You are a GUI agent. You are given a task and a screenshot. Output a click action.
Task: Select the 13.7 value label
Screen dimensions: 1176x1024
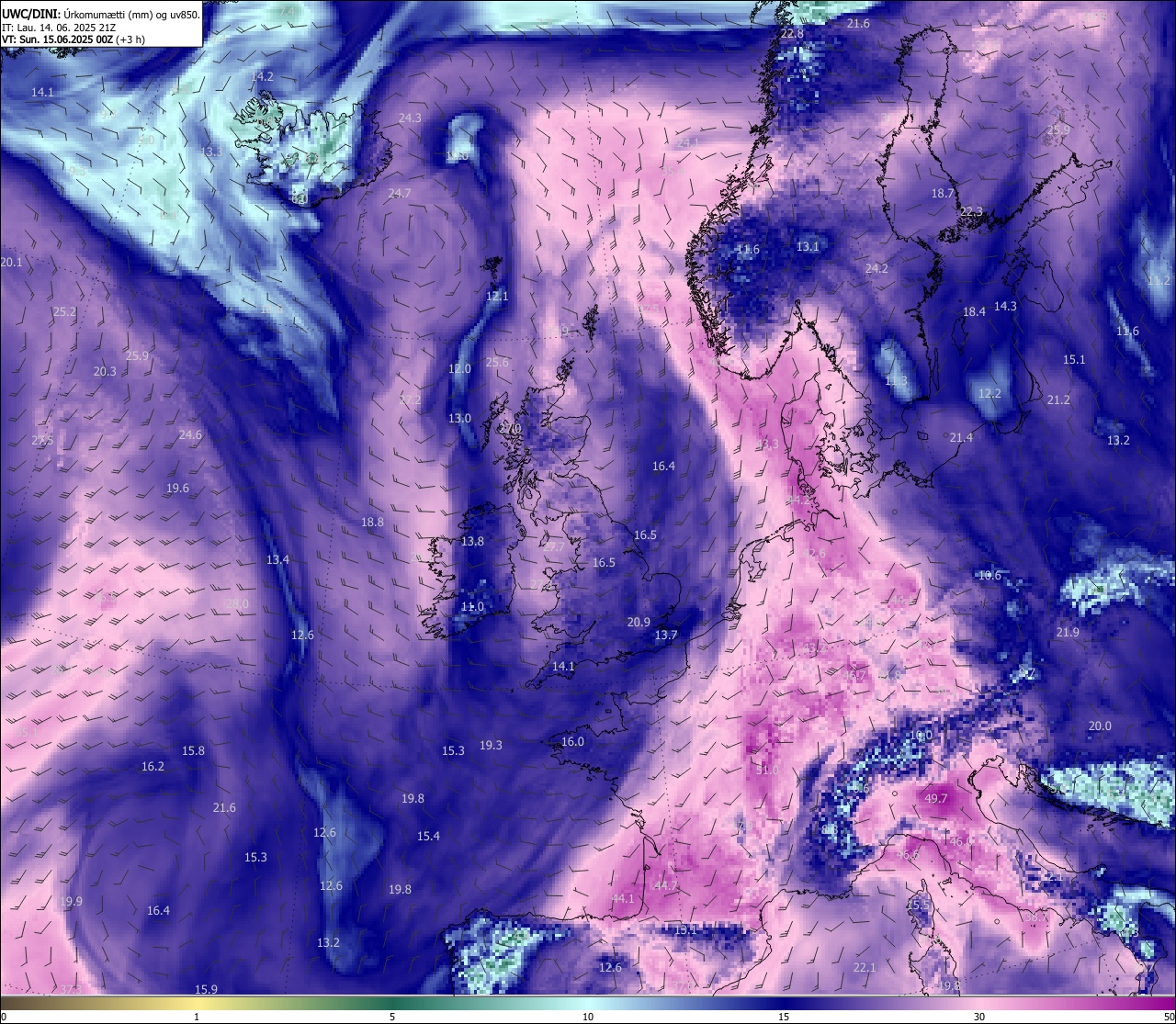click(x=666, y=636)
